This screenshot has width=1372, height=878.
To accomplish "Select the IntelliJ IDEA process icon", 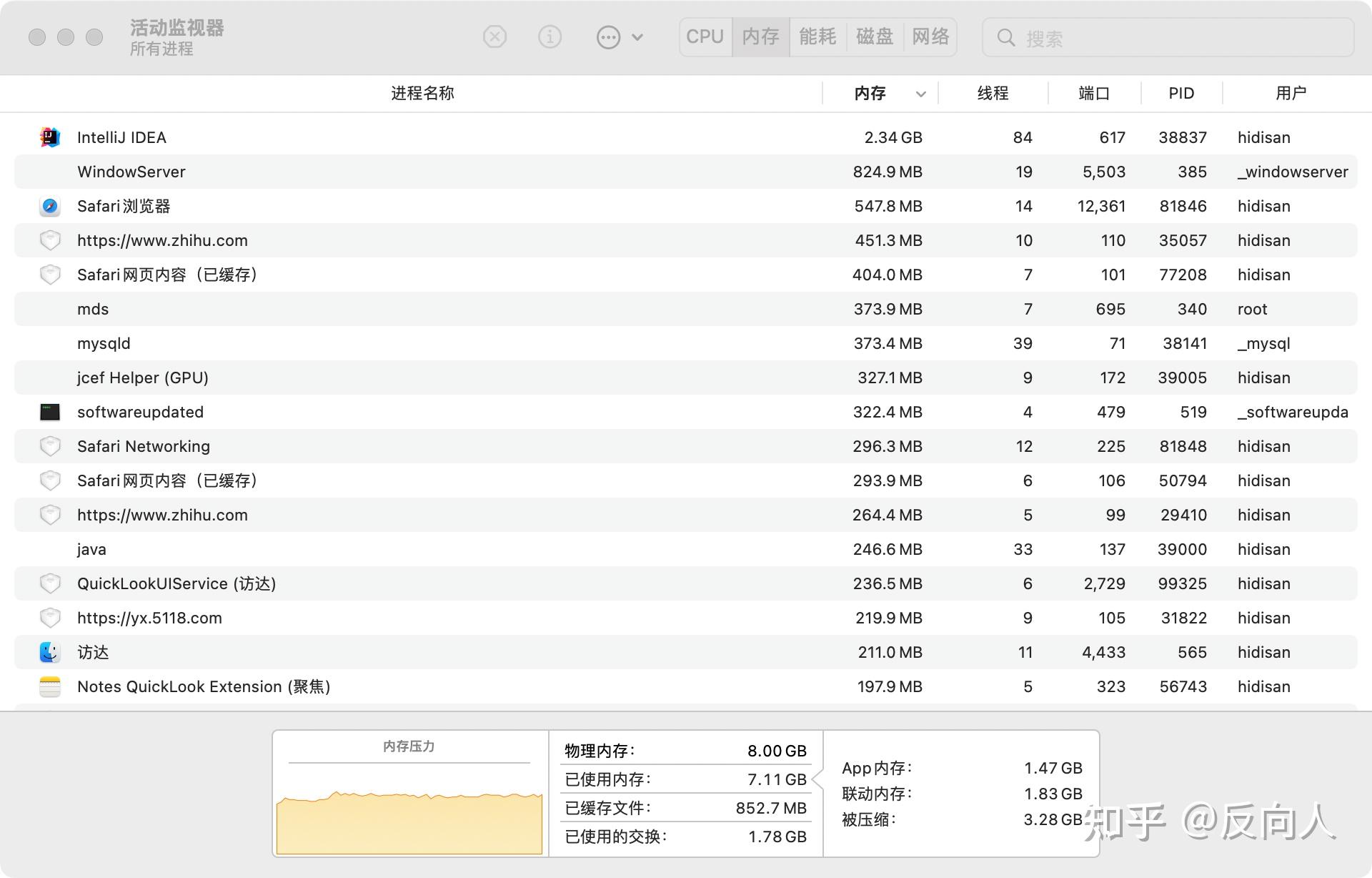I will [x=49, y=137].
